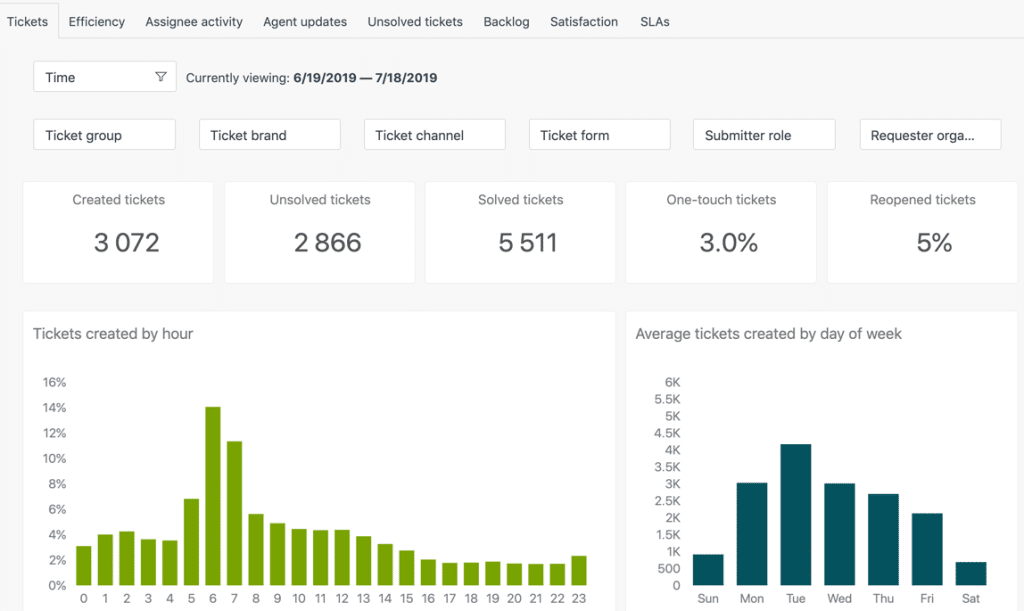Open the Submitter role filter
The width and height of the screenshot is (1024, 611).
point(764,134)
